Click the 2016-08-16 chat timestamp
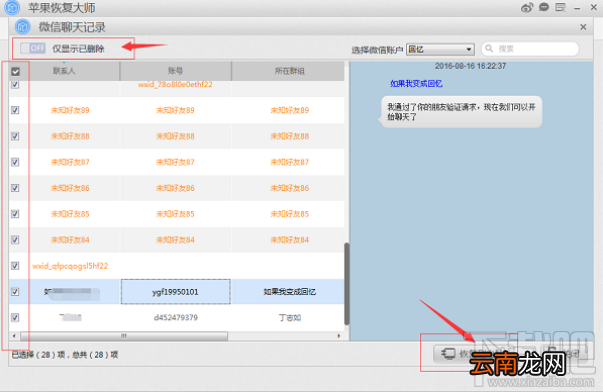Image resolution: width=603 pixels, height=392 pixels. pyautogui.click(x=470, y=66)
